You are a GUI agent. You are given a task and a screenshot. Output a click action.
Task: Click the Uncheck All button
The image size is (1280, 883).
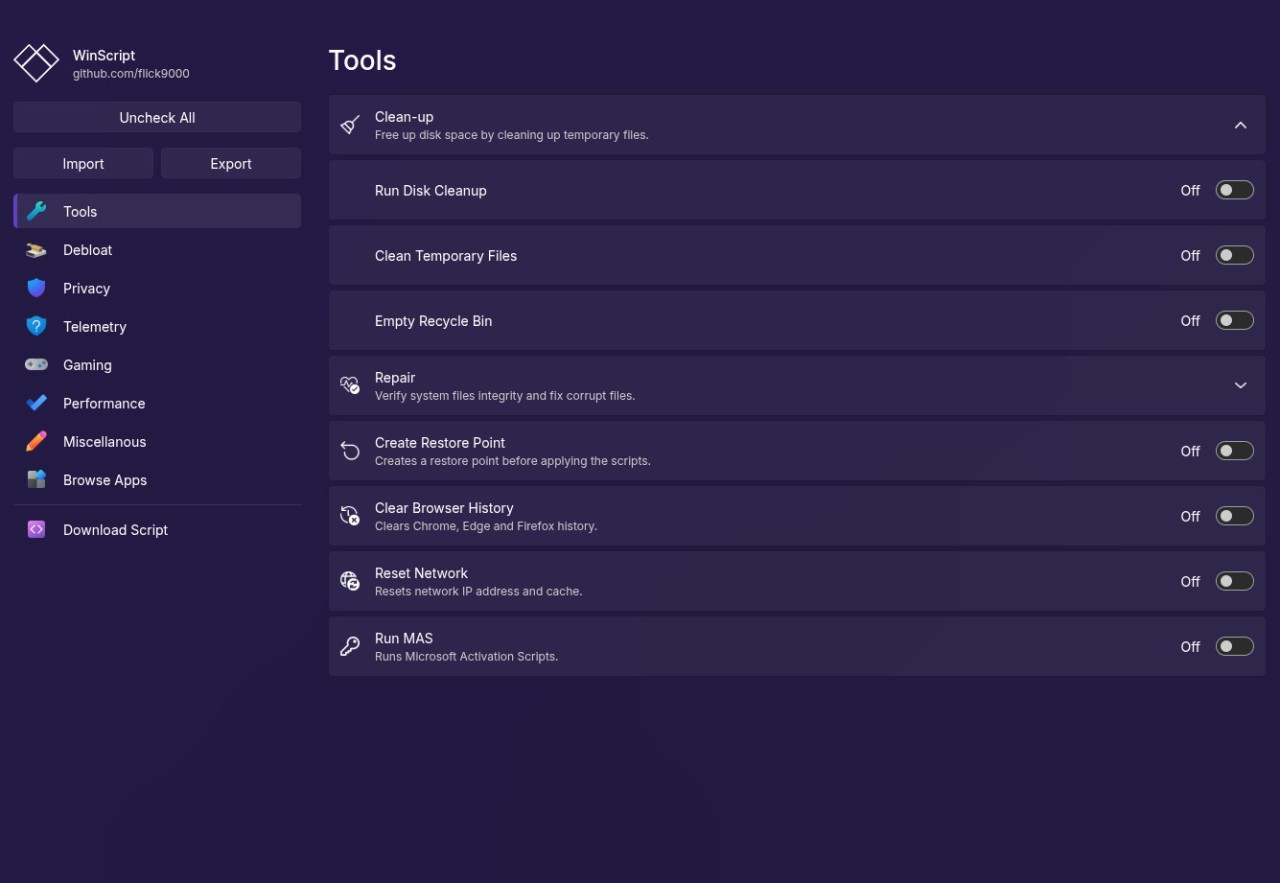coord(156,117)
